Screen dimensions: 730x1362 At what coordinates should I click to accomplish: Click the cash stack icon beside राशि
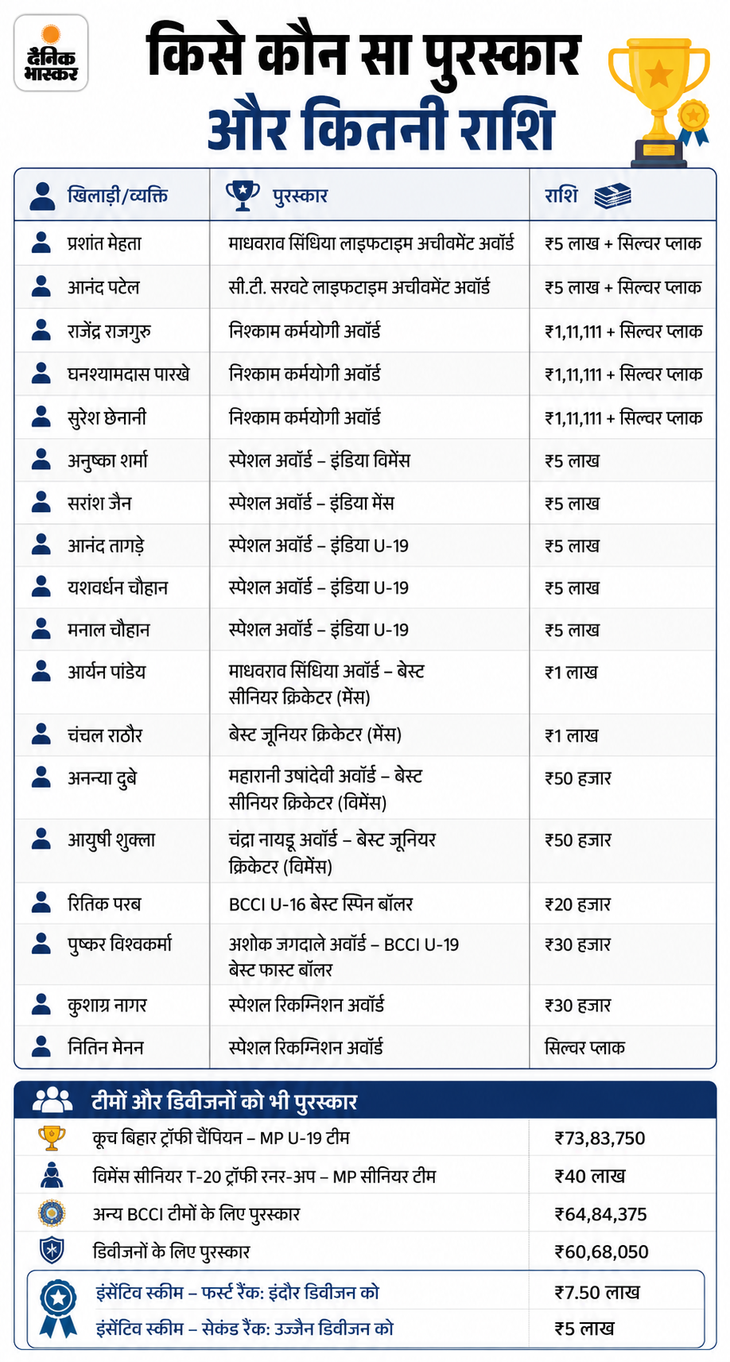(612, 195)
